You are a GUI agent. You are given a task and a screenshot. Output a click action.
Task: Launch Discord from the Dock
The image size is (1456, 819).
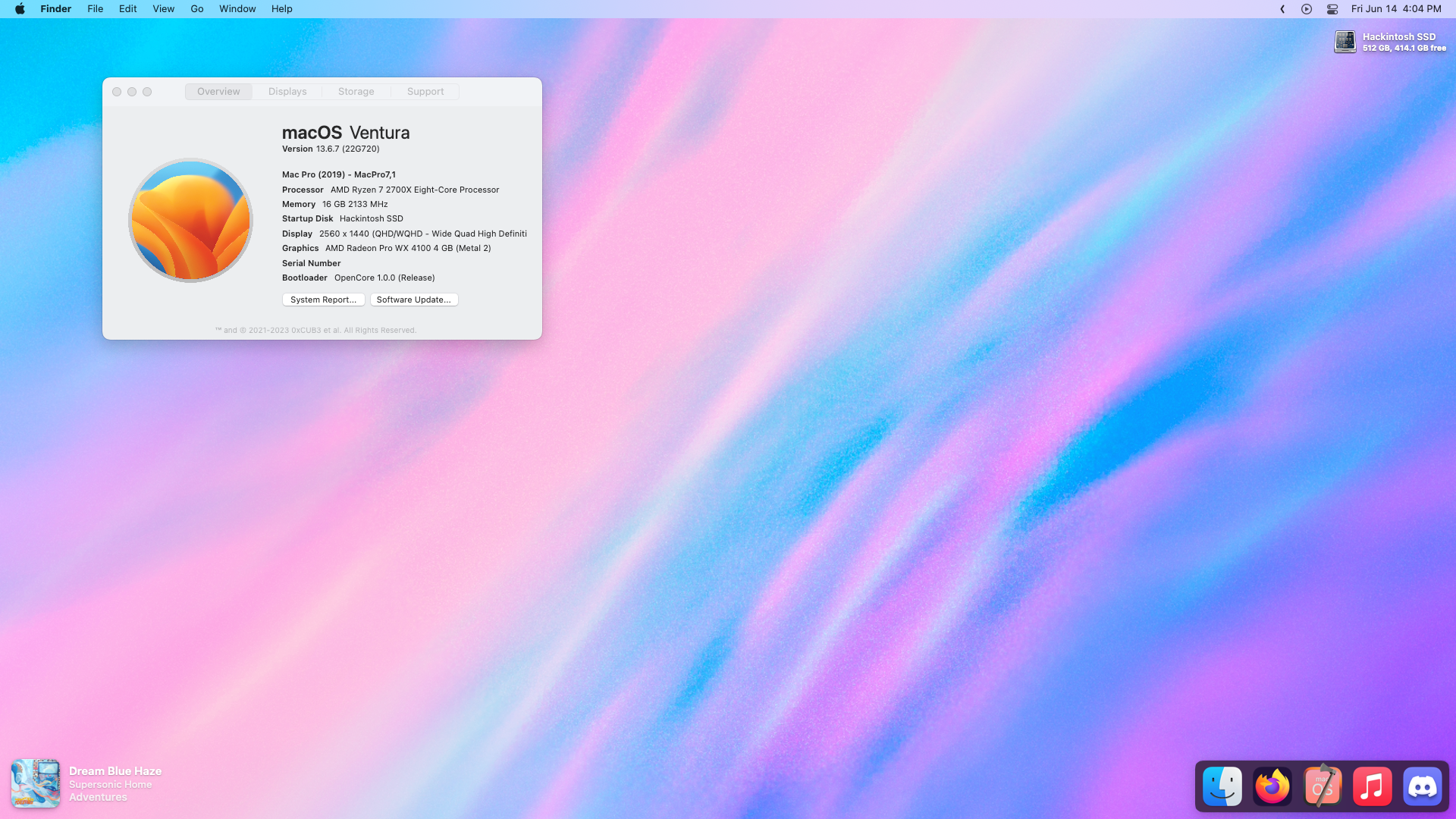tap(1423, 786)
